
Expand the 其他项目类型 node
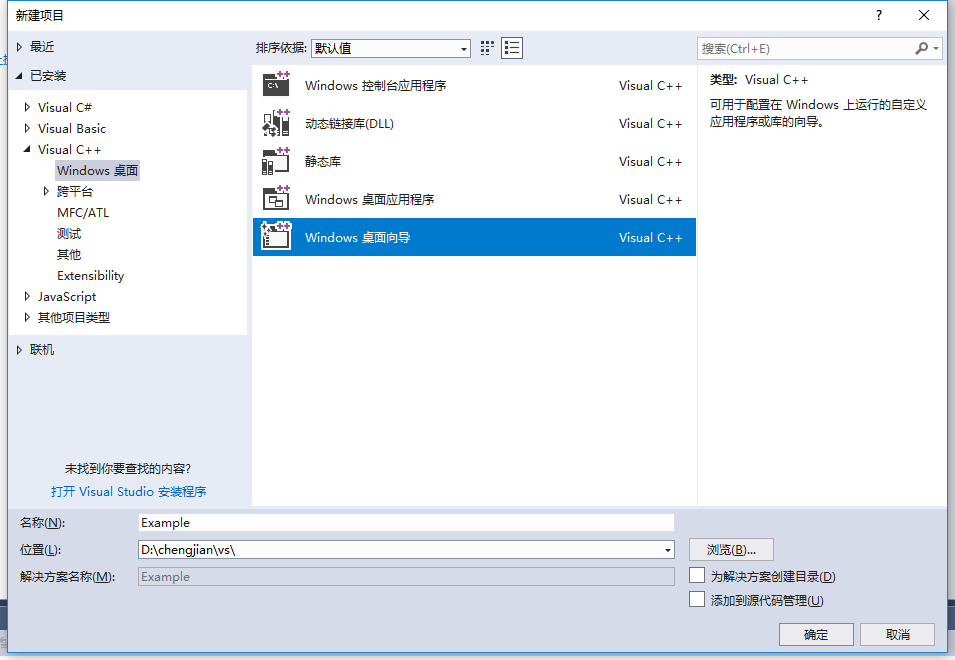27,317
